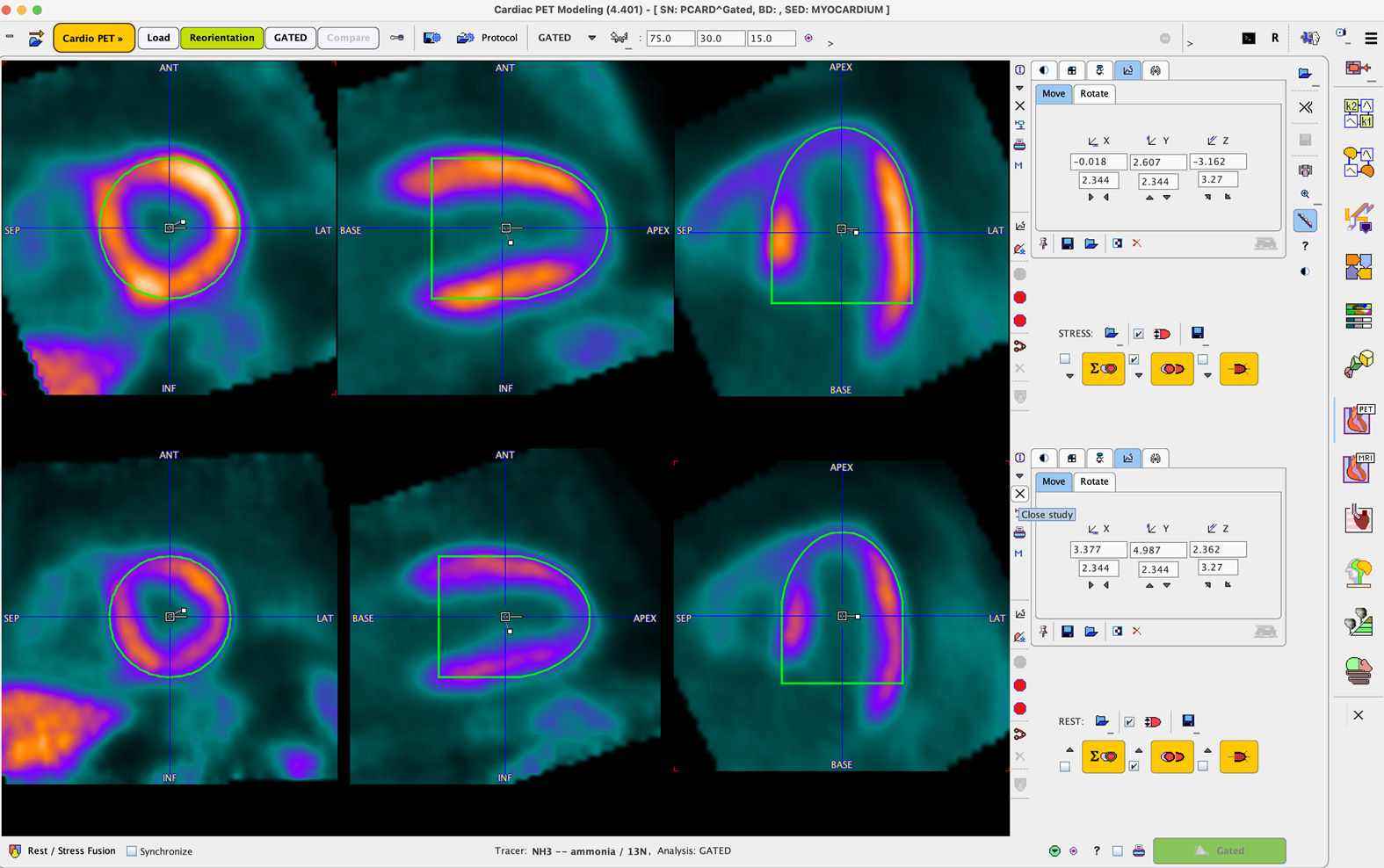Viewport: 1384px width, 868px height.
Task: Close the rest study with X icon
Action: (x=1020, y=494)
